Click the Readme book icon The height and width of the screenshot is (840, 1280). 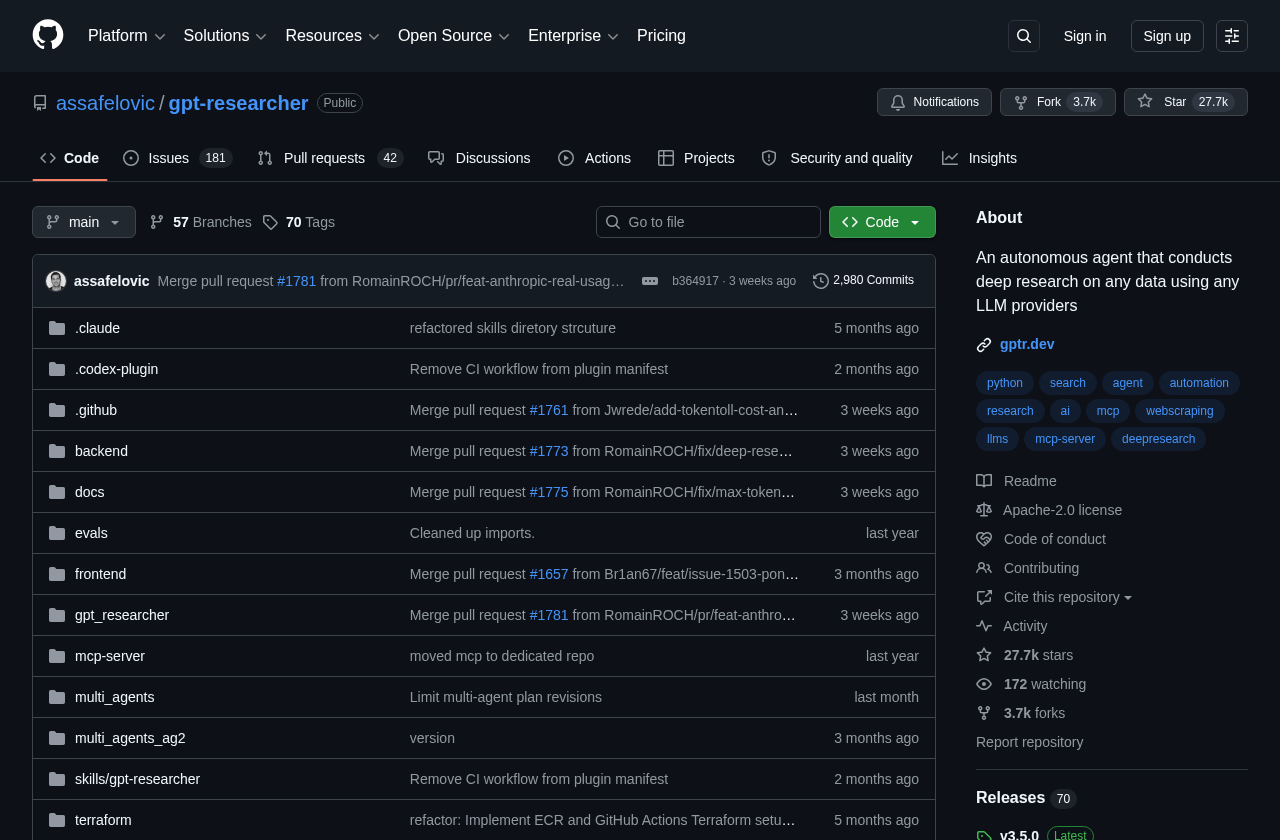pos(984,481)
